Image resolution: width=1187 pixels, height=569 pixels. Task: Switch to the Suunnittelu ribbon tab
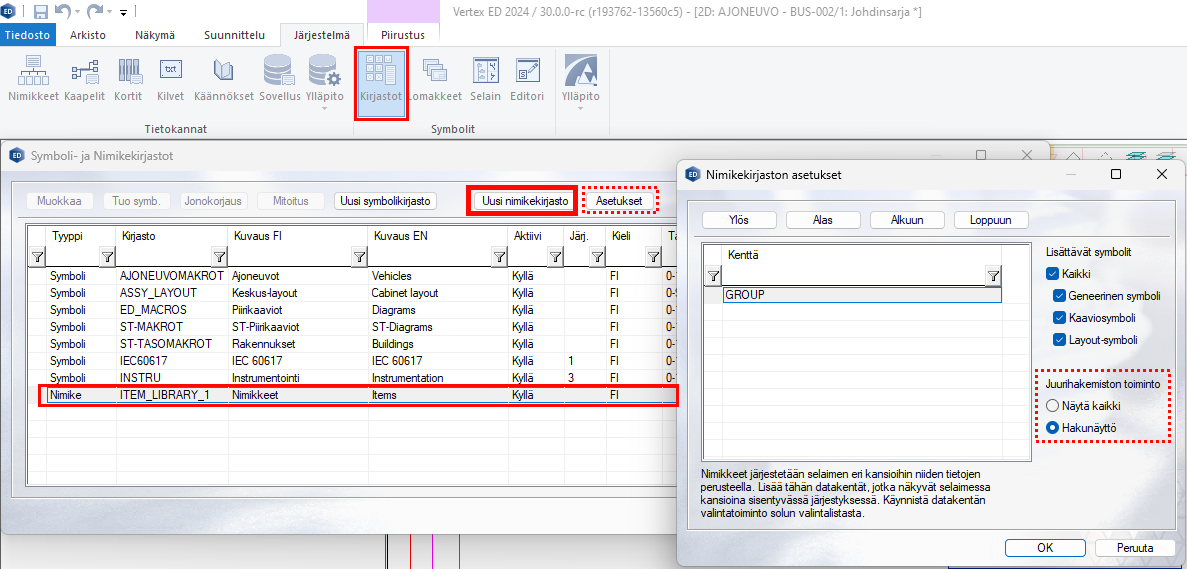coord(236,34)
